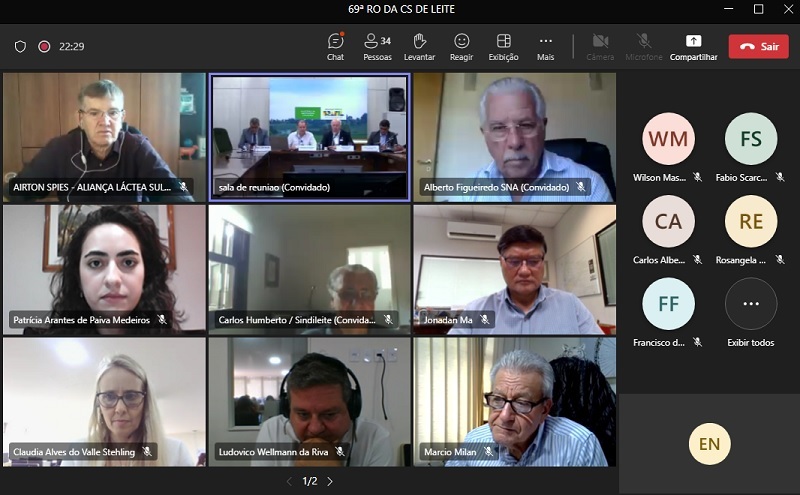Show the Pessoas participants list
The image size is (800, 495).
click(377, 46)
